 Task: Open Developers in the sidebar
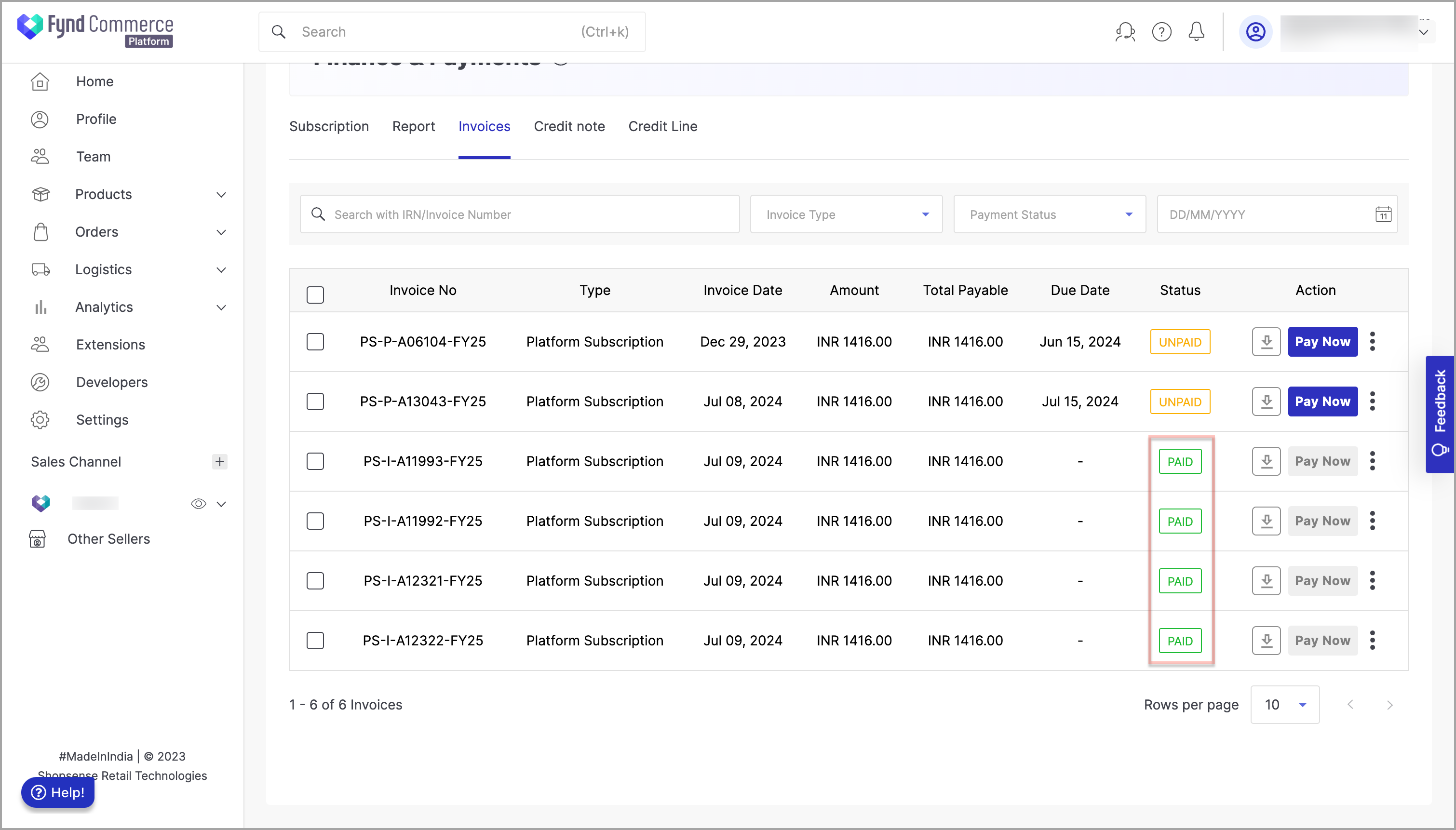pyautogui.click(x=112, y=383)
